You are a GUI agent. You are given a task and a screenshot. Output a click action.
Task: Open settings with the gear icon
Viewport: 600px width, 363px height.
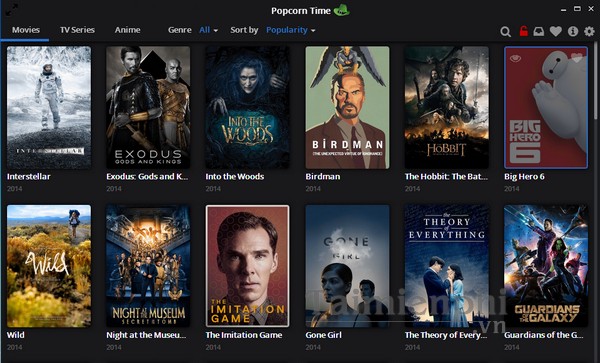pos(589,31)
